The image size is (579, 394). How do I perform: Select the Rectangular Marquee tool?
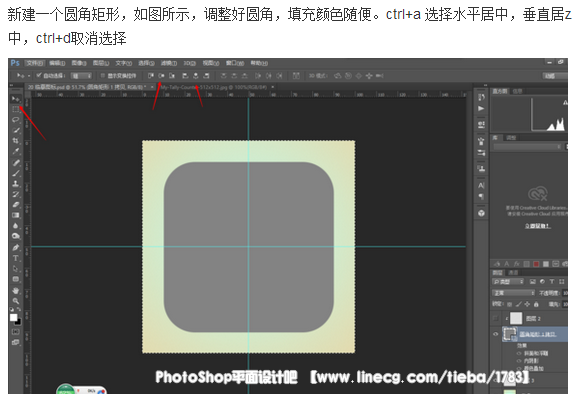(16, 109)
